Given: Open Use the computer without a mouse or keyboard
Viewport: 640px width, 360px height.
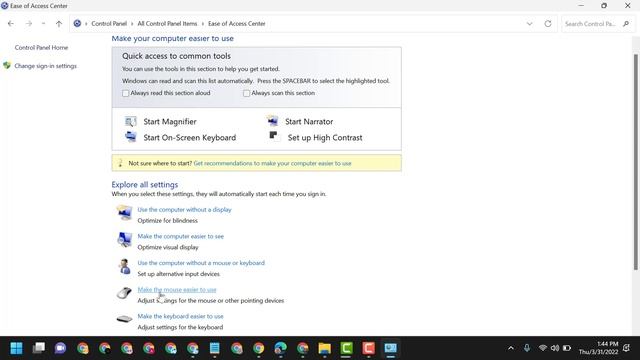Looking at the screenshot, I should pos(201,263).
